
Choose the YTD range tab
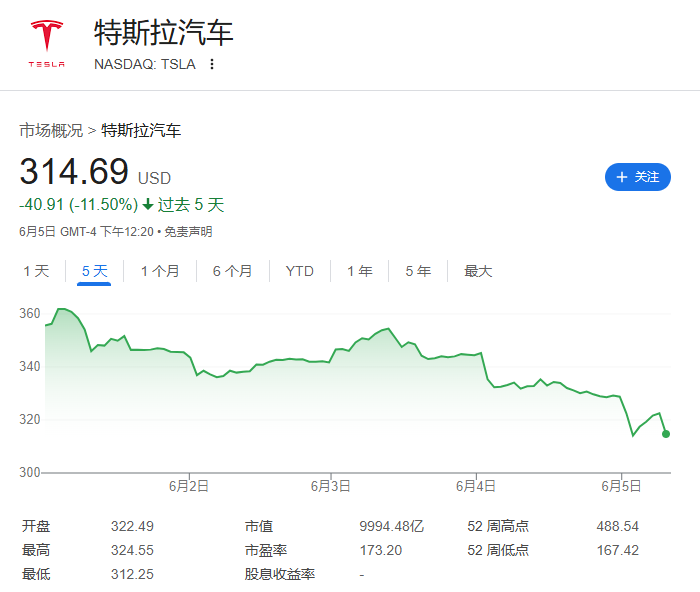coord(300,271)
